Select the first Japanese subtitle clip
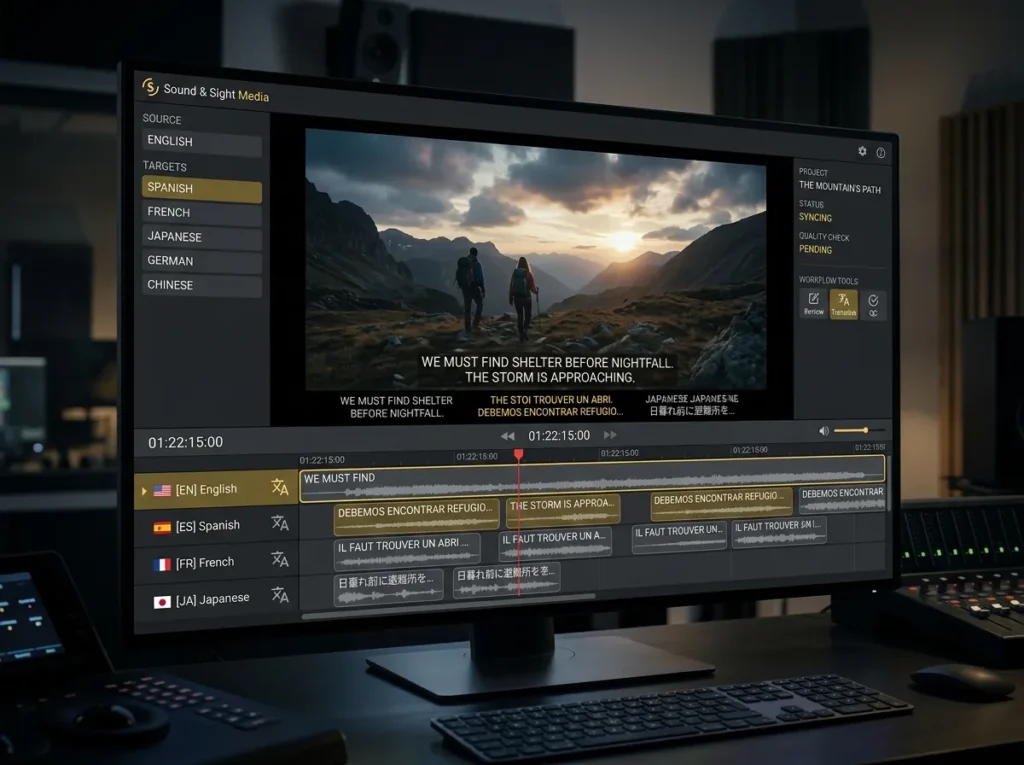1024x765 pixels. pyautogui.click(x=389, y=587)
